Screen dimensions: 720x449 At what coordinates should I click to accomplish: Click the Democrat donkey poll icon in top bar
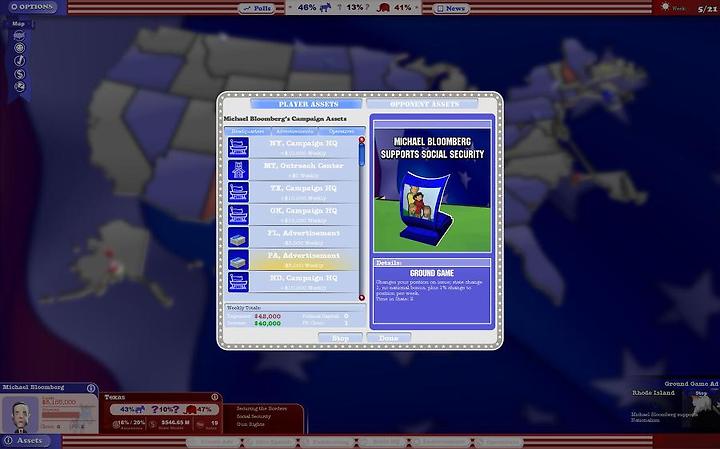(x=325, y=7)
